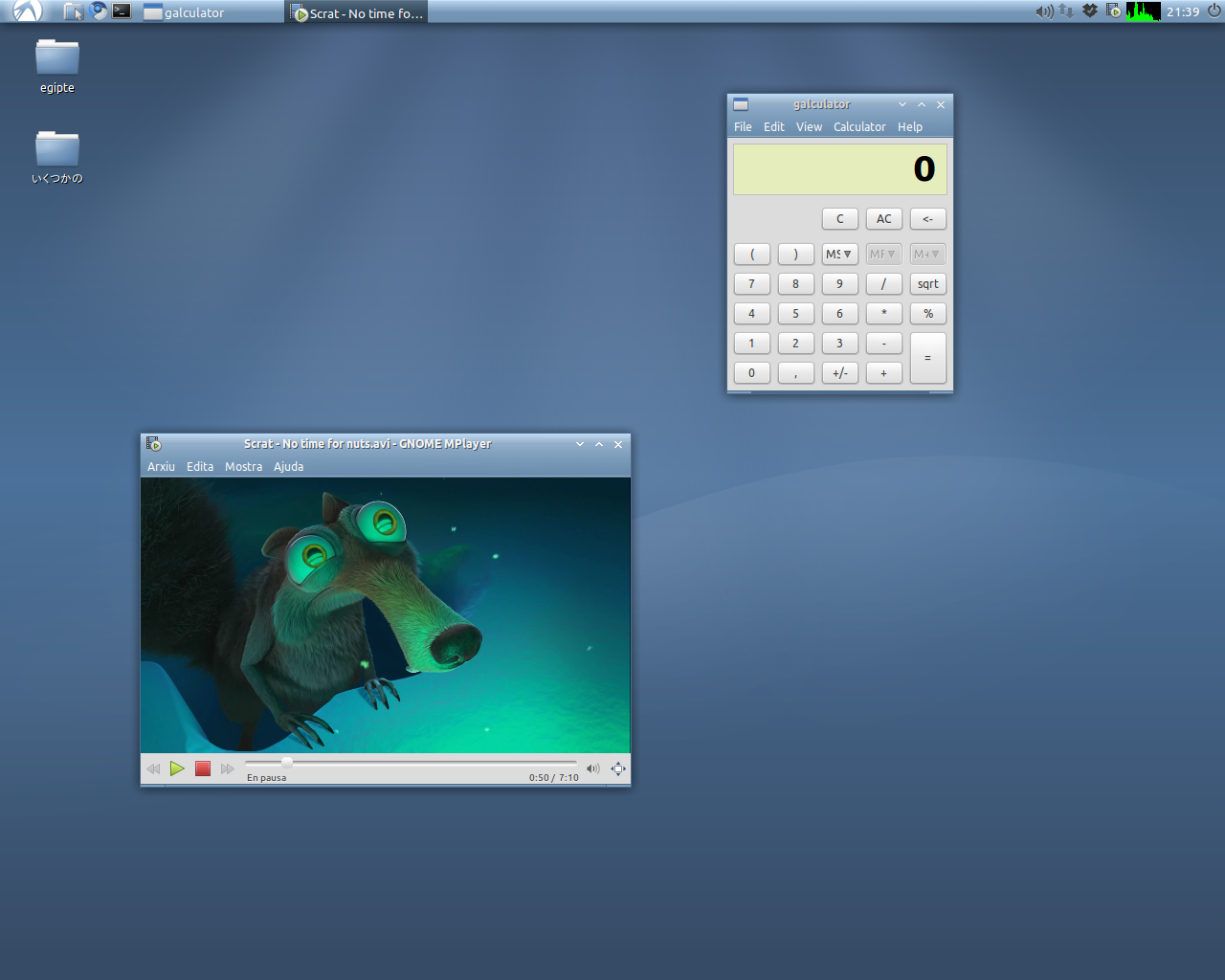Click digit 0 on galculator

coord(752,373)
